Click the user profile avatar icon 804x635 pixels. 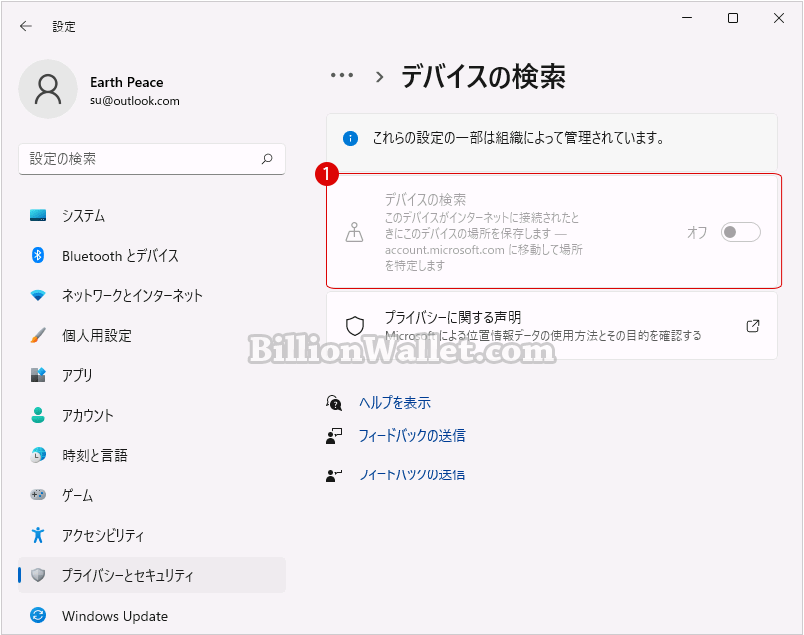[x=48, y=89]
